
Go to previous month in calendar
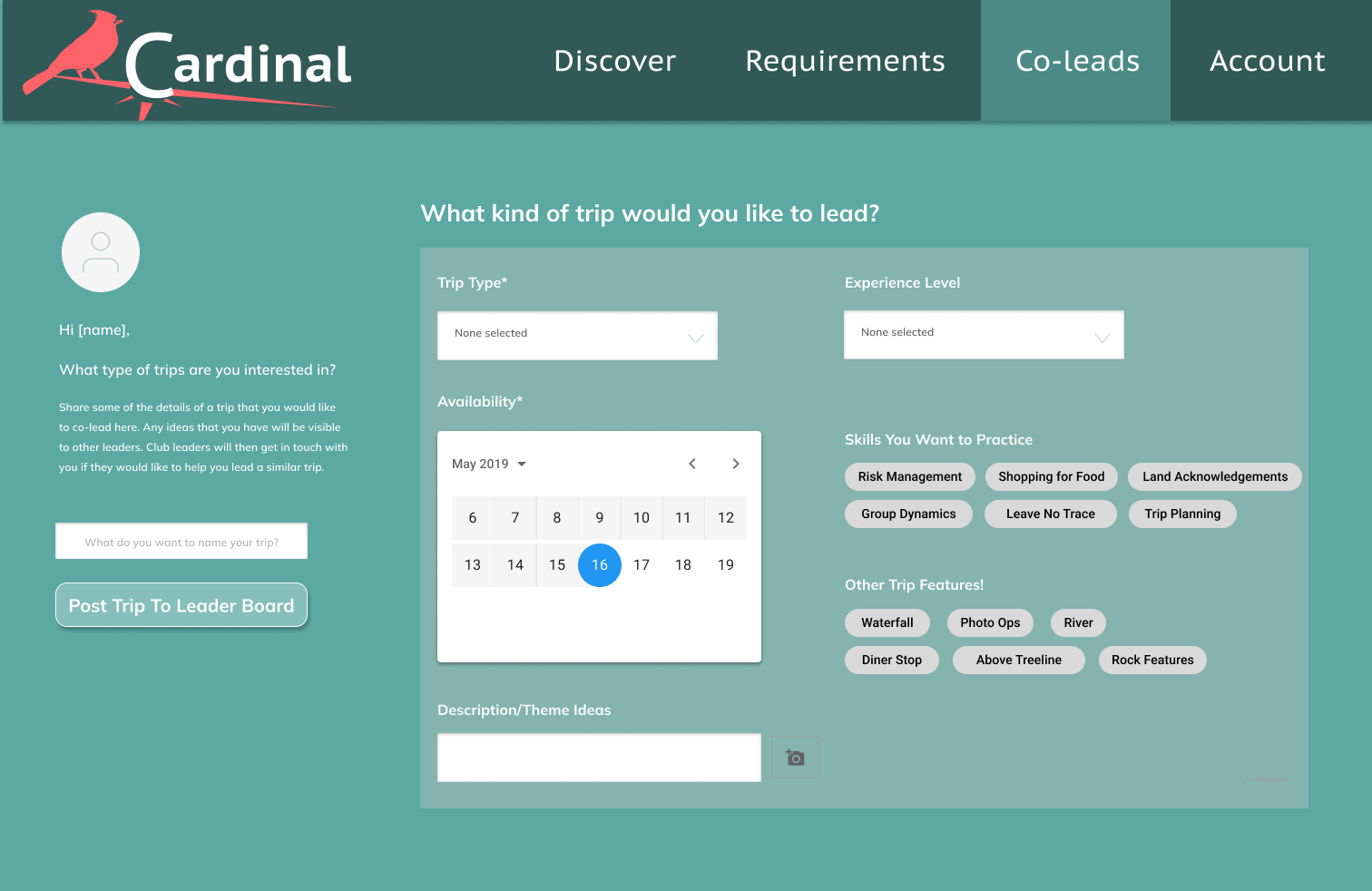(x=692, y=464)
